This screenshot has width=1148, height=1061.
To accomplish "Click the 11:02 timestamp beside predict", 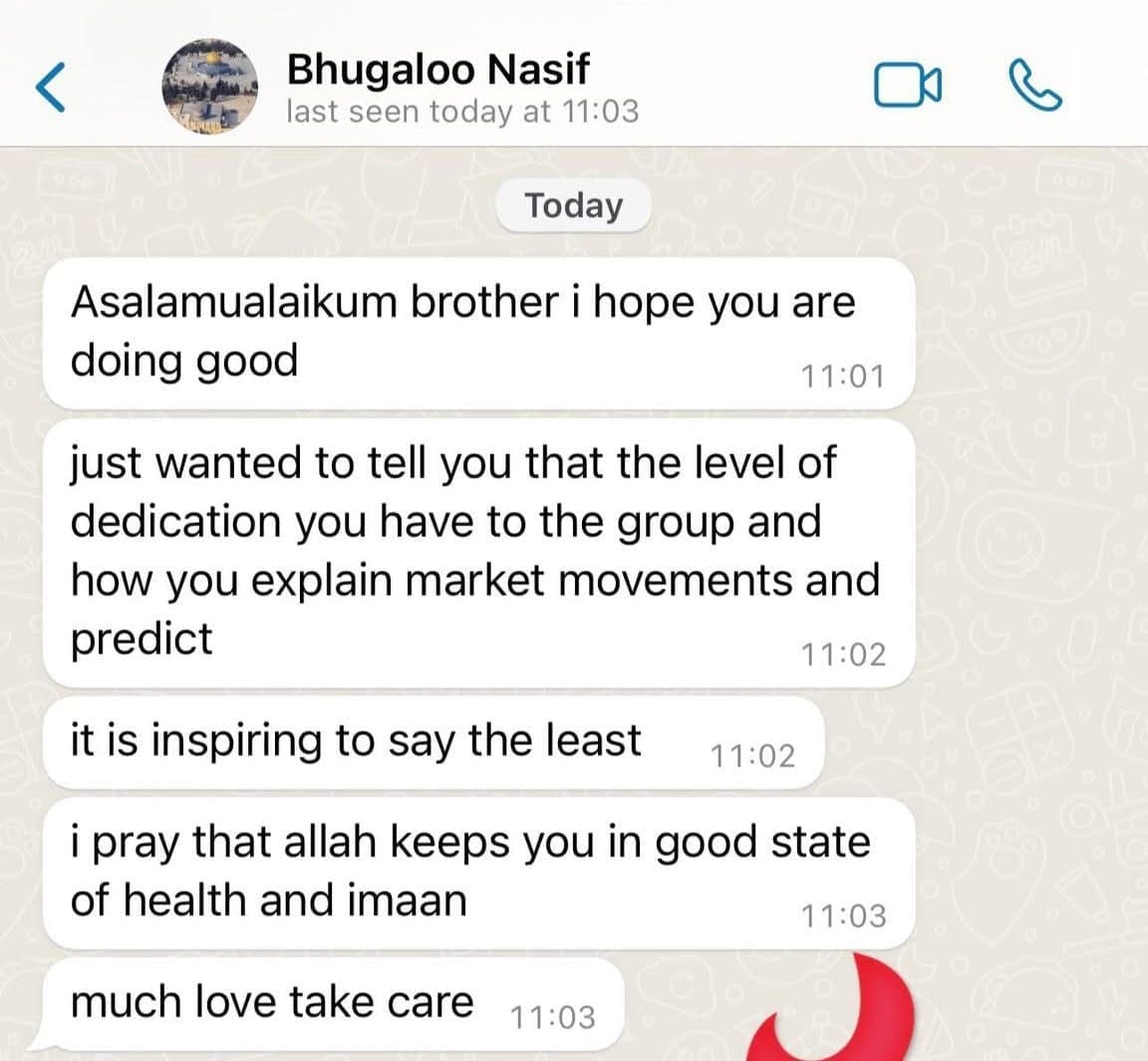I will click(843, 655).
